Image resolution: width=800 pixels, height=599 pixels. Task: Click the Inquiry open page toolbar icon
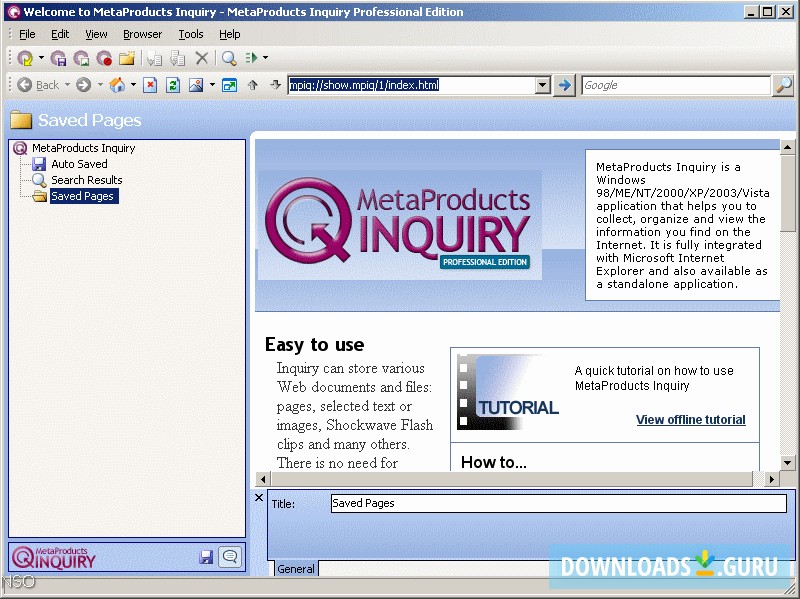point(25,58)
